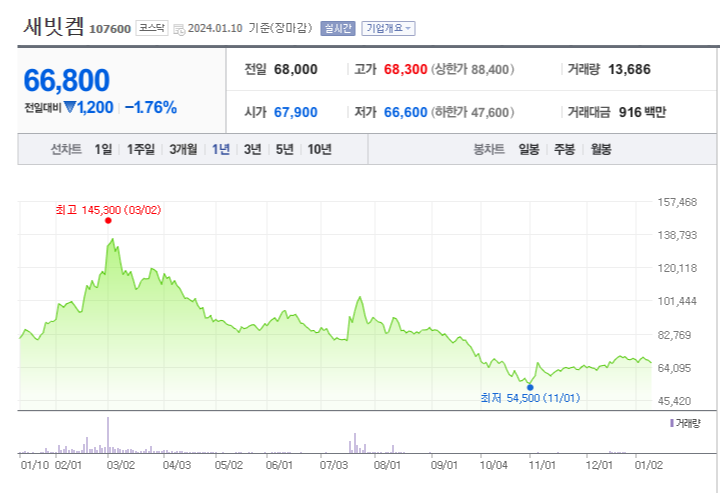Click the 157,468 y-axis price label

pos(677,202)
